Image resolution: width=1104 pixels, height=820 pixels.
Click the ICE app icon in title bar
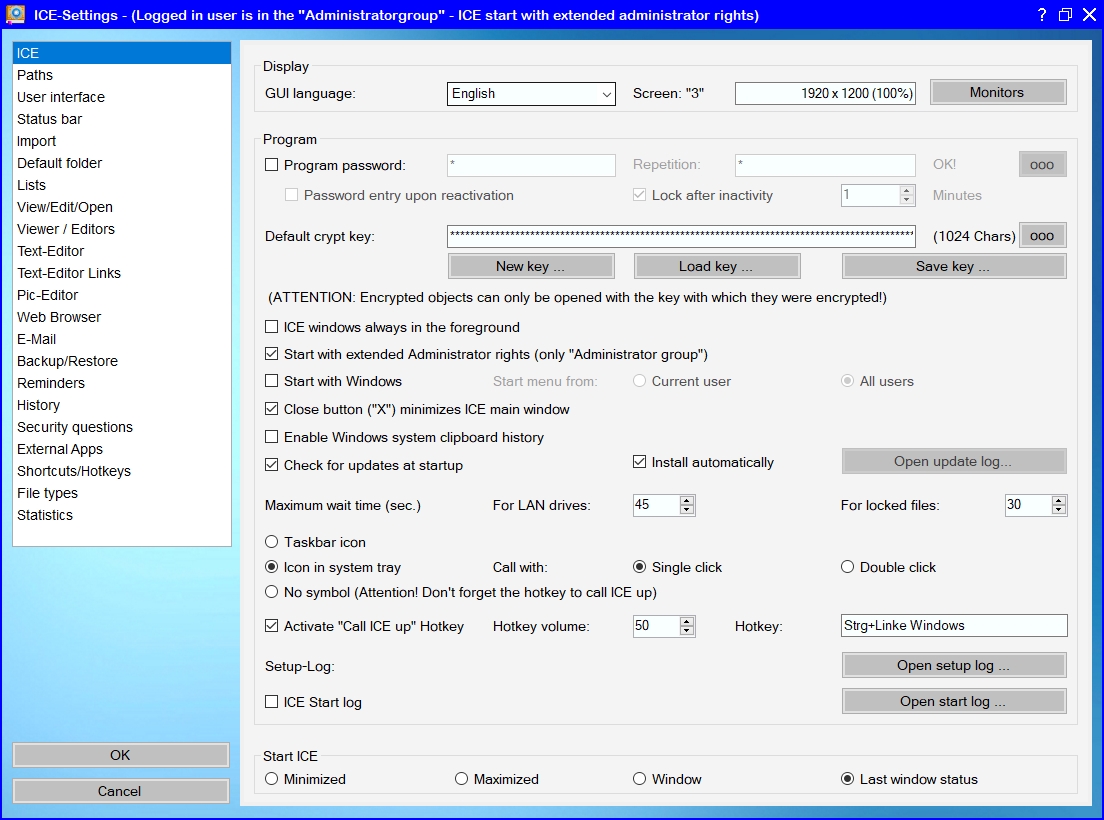coord(16,14)
